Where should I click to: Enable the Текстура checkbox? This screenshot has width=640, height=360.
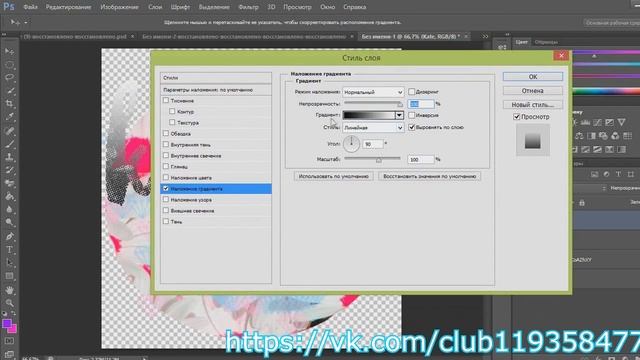(x=172, y=122)
